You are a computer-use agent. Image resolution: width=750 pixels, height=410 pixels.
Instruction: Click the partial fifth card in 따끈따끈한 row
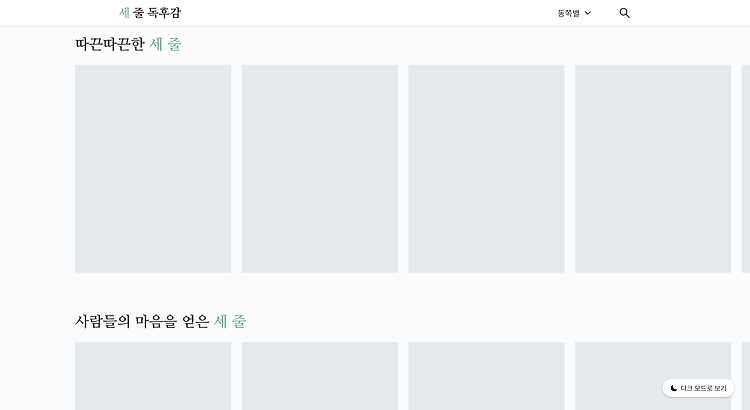point(746,169)
